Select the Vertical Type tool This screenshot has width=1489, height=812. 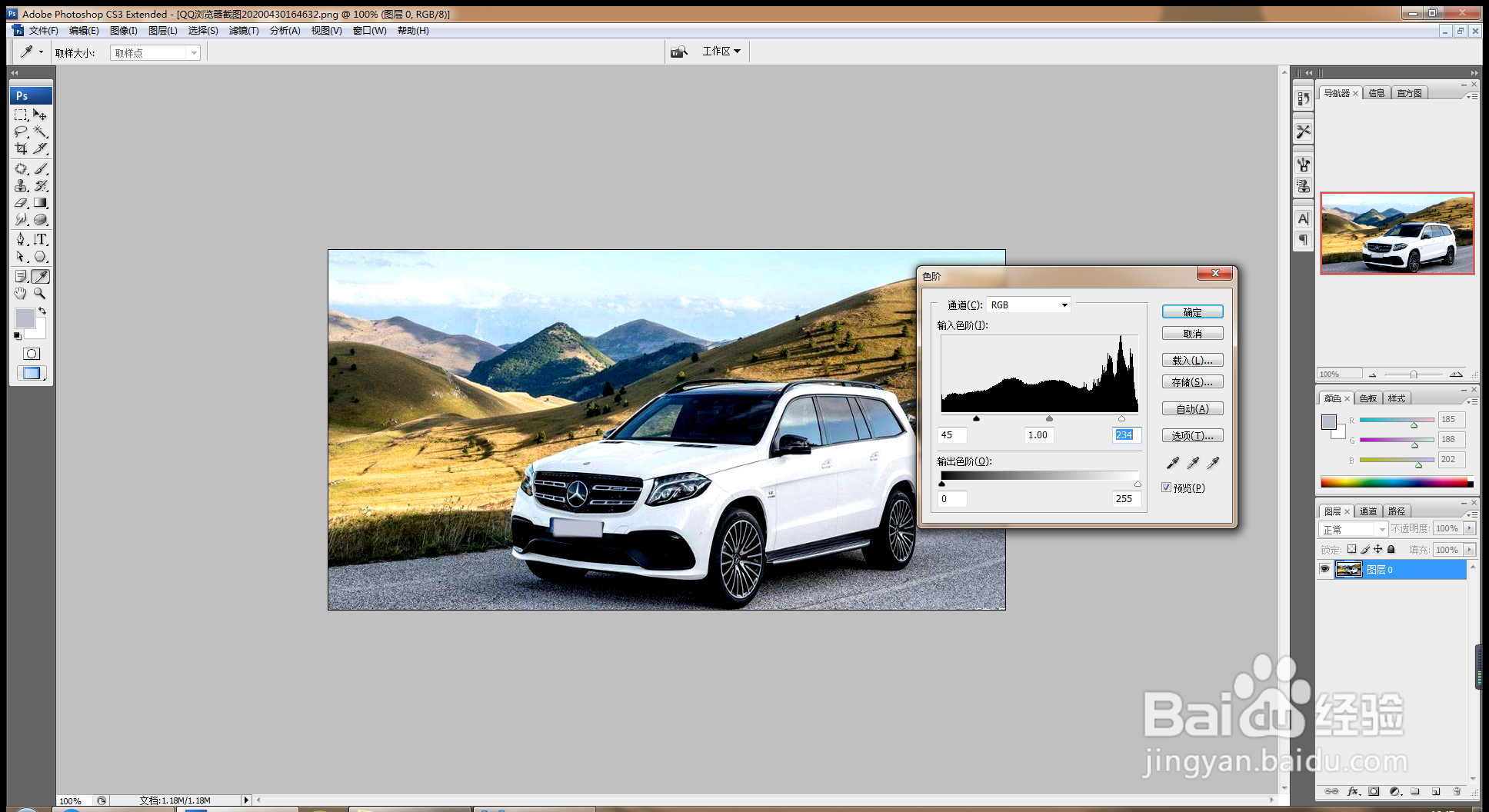coord(41,239)
